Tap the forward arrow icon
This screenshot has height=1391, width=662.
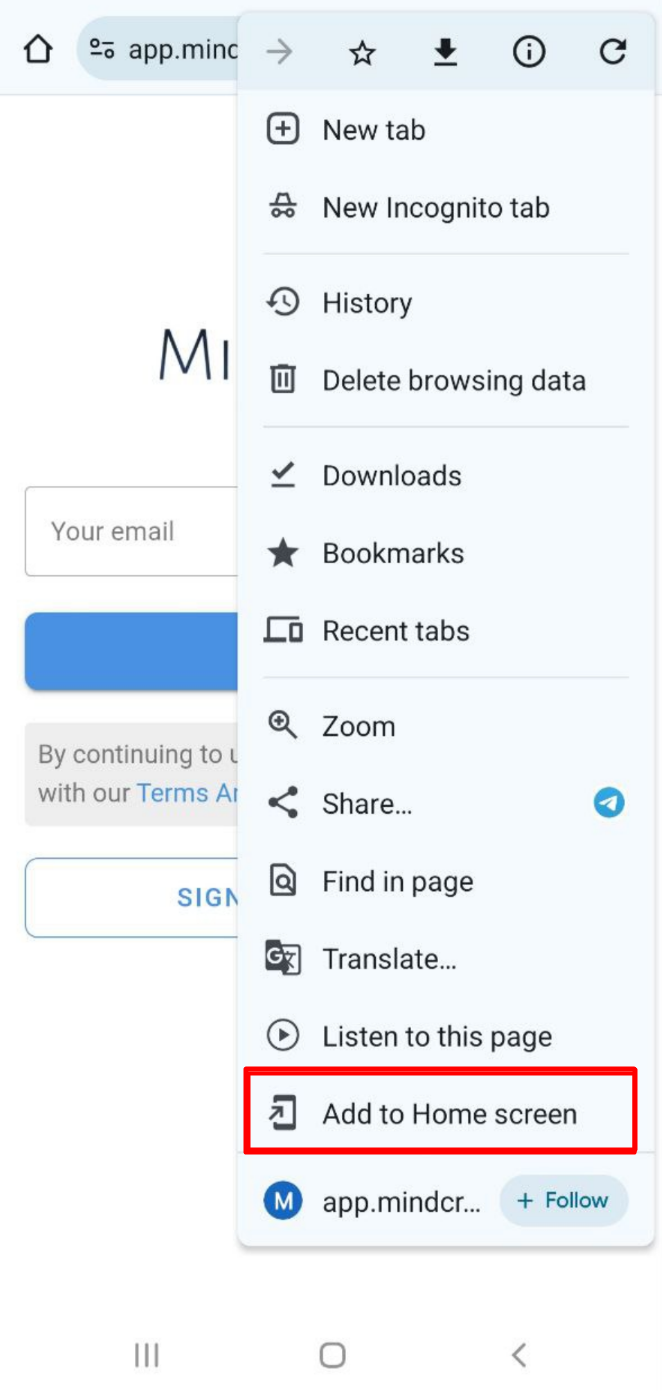279,52
